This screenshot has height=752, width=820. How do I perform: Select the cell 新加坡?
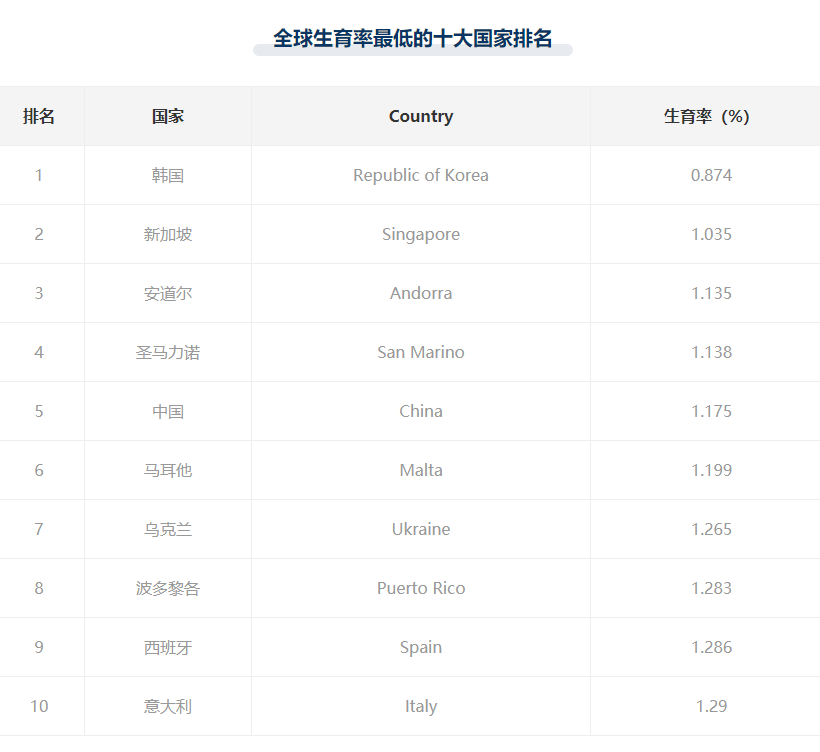point(168,234)
